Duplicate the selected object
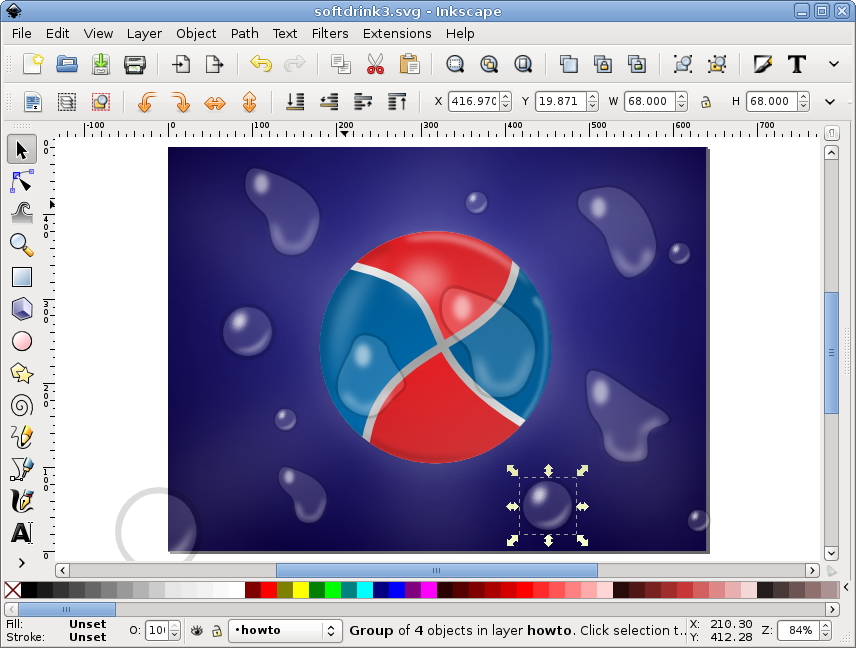The height and width of the screenshot is (648, 856). click(569, 64)
